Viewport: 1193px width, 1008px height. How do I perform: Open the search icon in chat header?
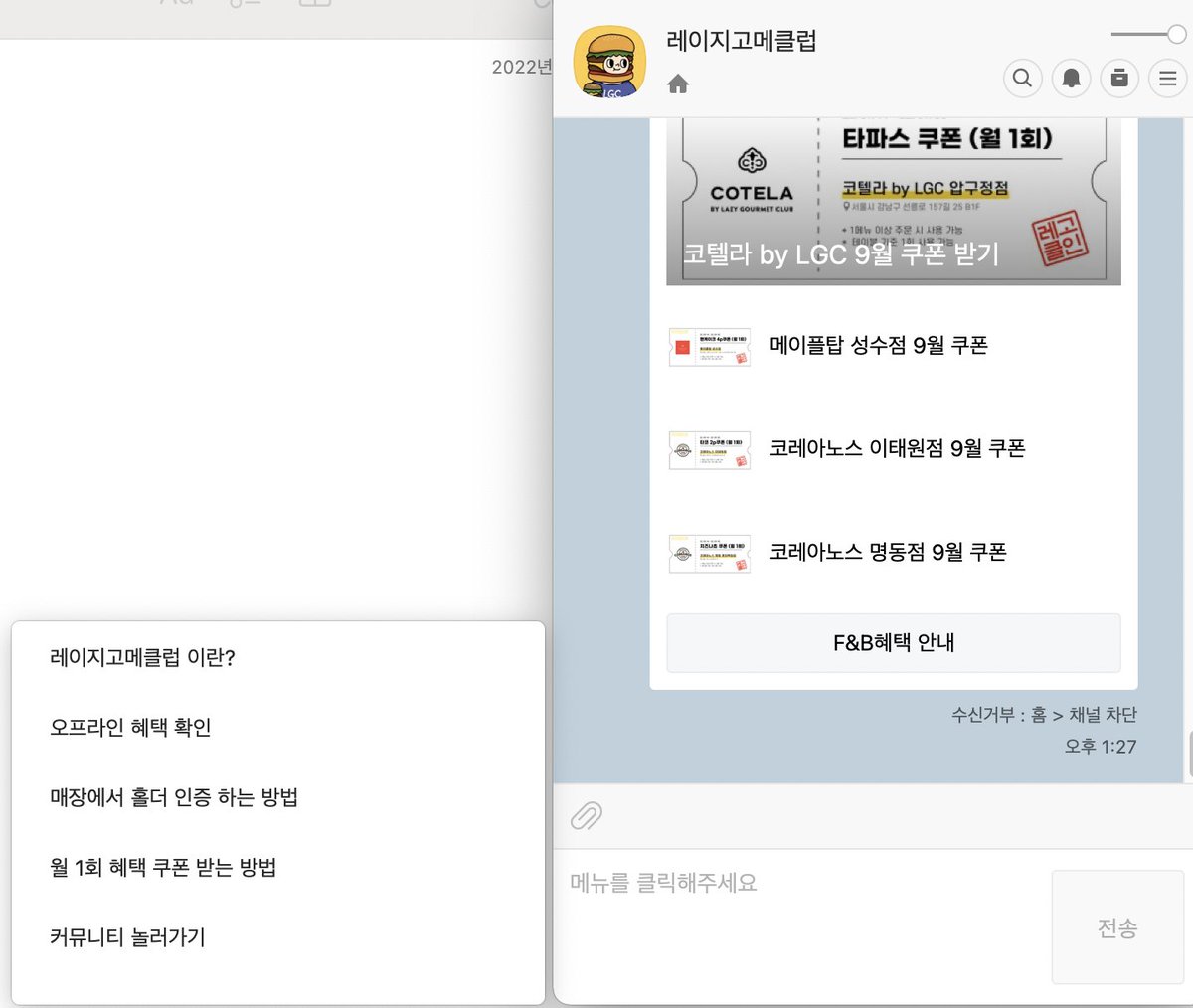[1022, 78]
